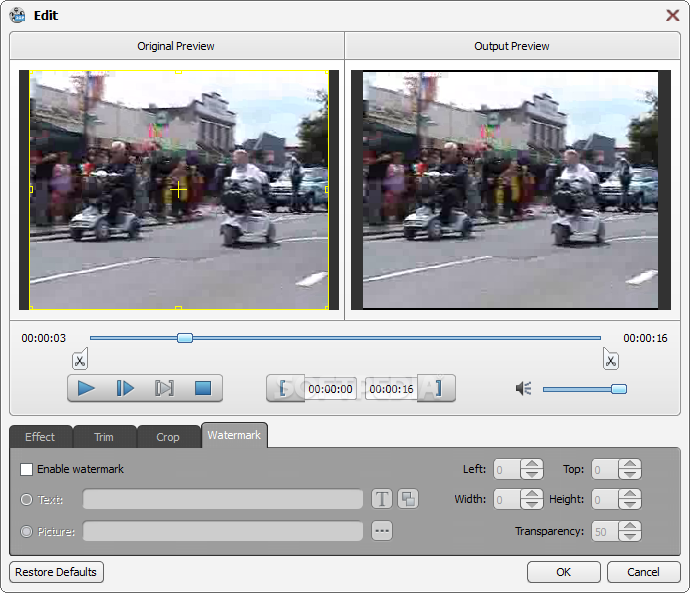Viewport: 690px width, 593px height.
Task: Click the Play button
Action: [x=86, y=388]
